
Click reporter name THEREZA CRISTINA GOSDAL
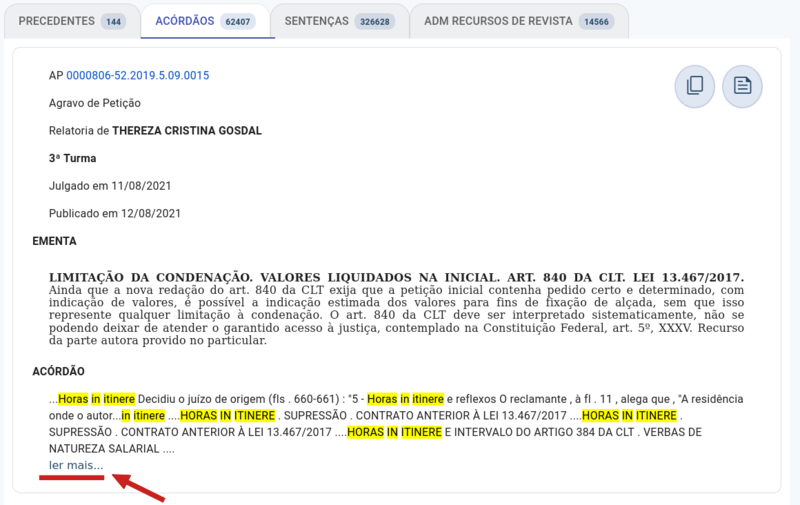[187, 131]
